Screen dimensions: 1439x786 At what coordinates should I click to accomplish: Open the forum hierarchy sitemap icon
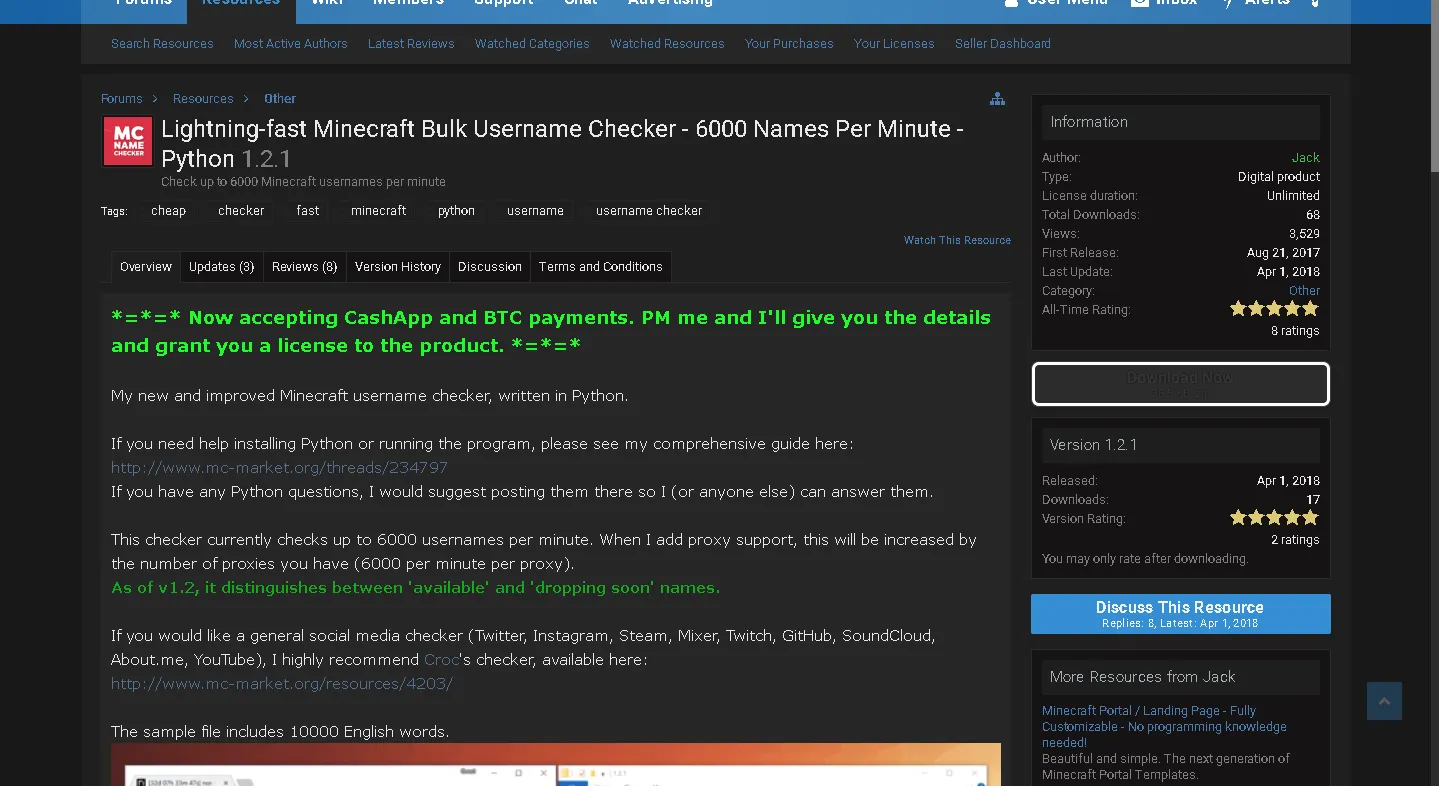click(x=997, y=99)
